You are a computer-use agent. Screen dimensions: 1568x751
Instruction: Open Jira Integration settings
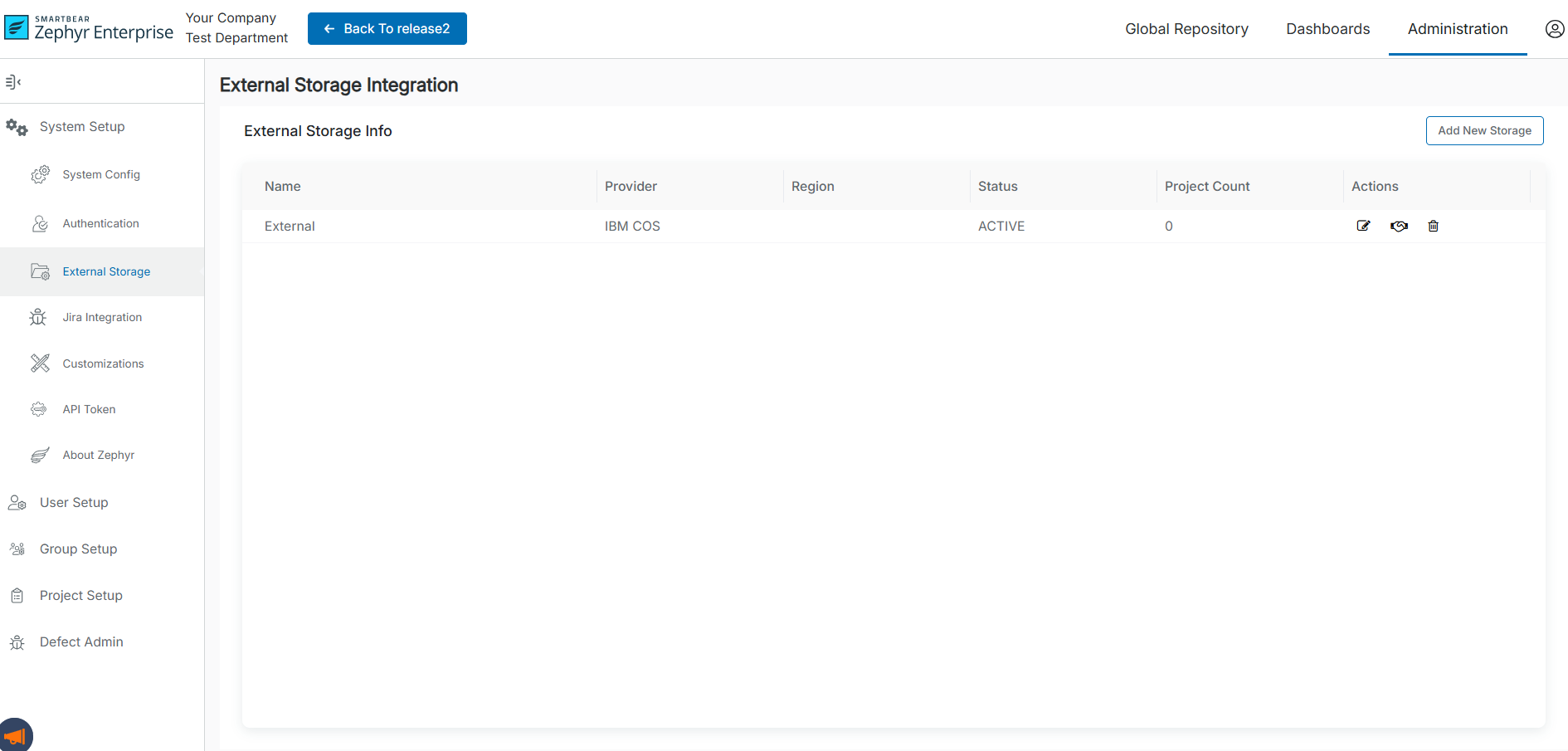click(x=102, y=318)
